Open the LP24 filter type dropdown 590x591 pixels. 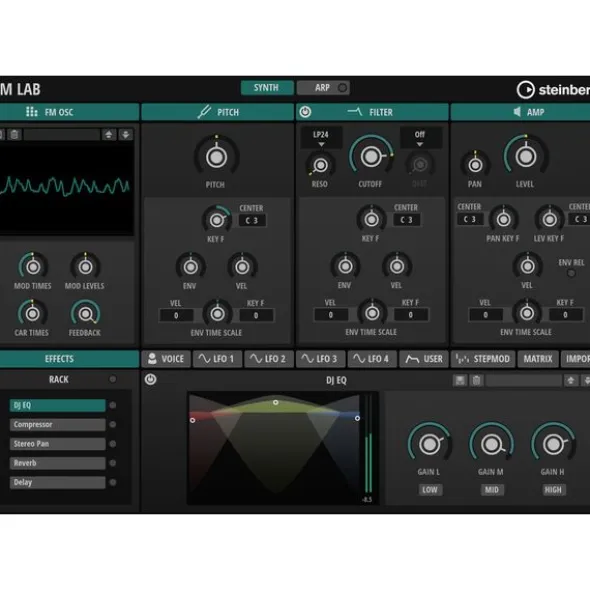[x=321, y=138]
